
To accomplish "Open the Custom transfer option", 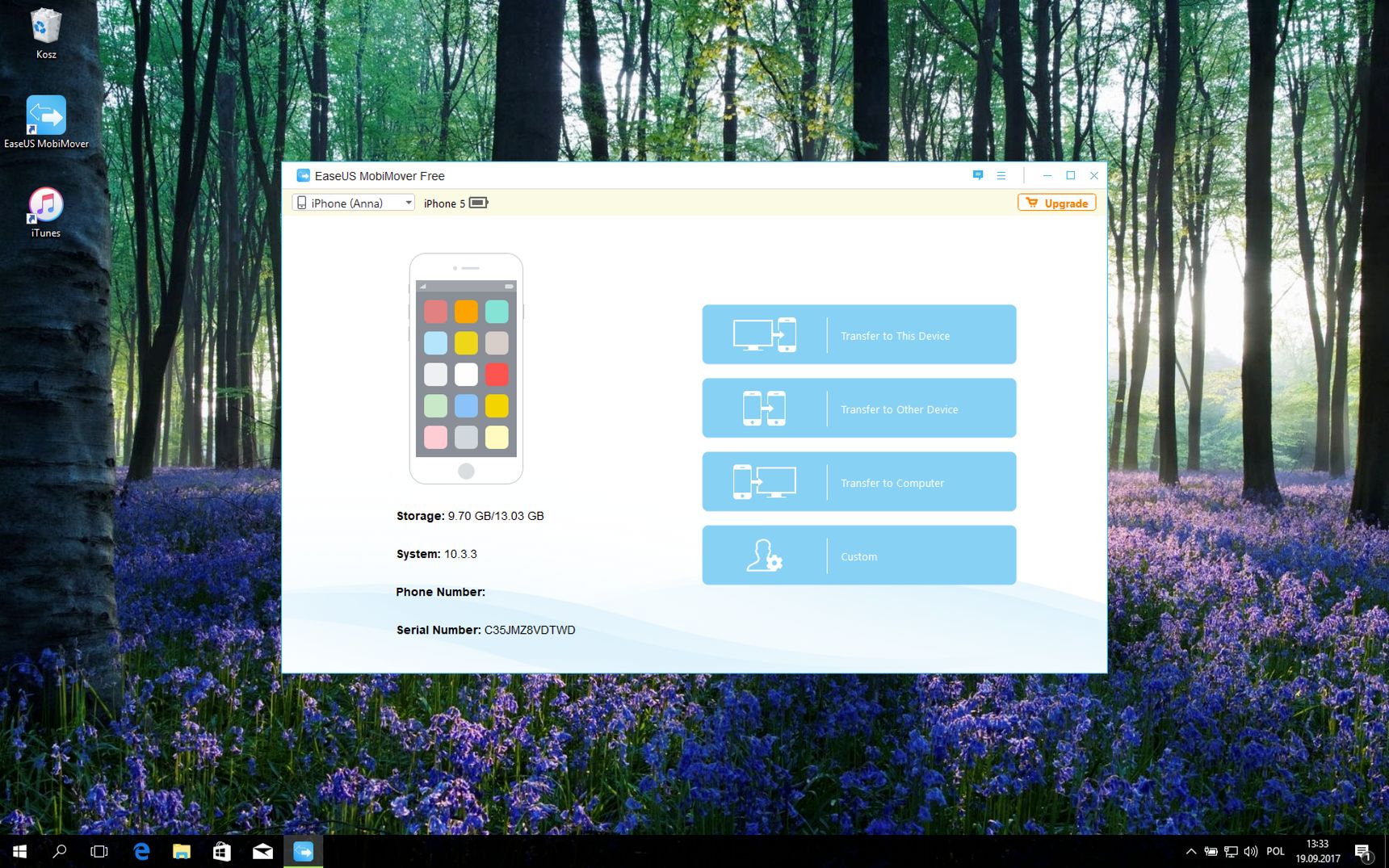I will pyautogui.click(x=859, y=555).
